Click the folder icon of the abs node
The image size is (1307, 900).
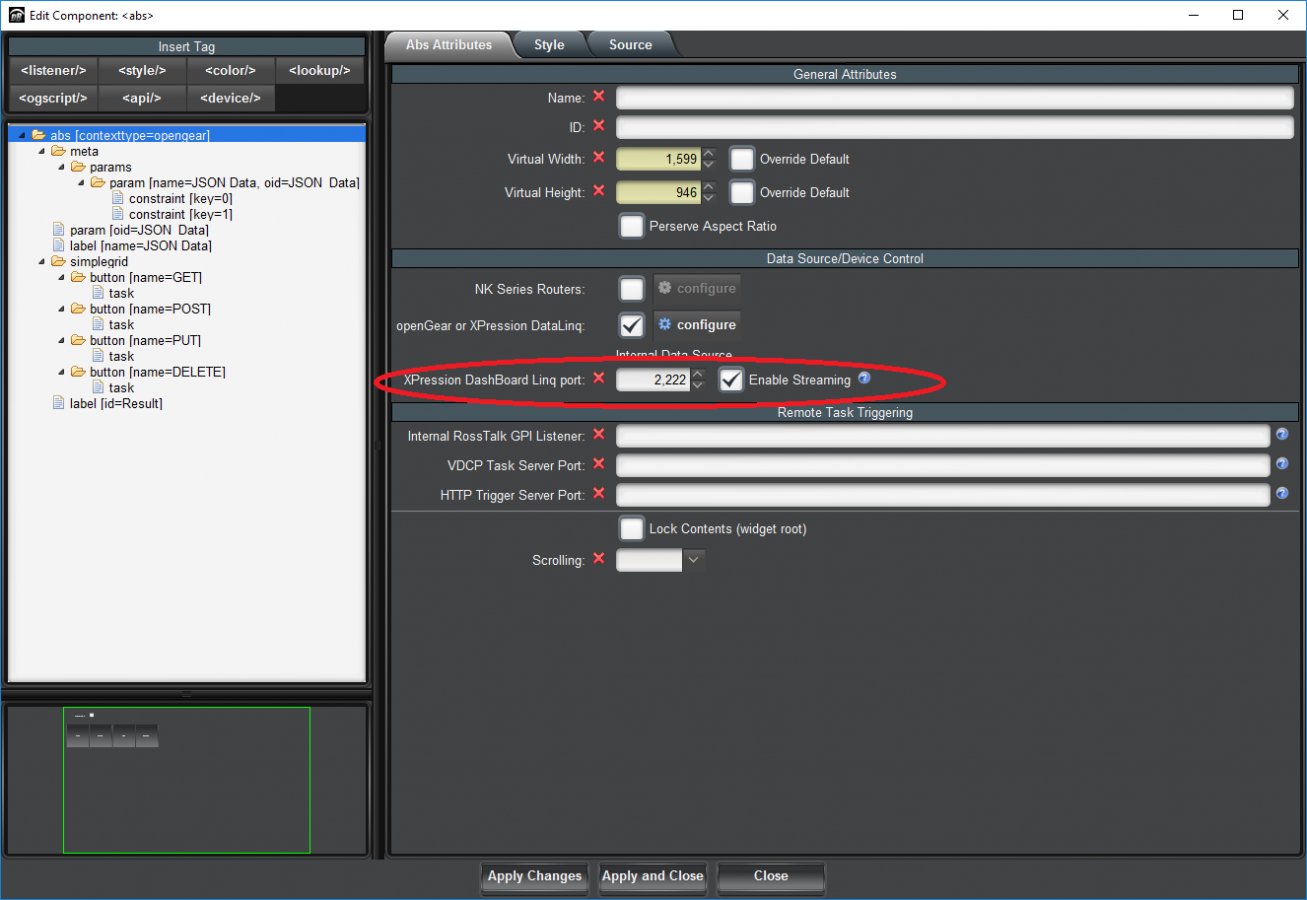pyautogui.click(x=39, y=135)
